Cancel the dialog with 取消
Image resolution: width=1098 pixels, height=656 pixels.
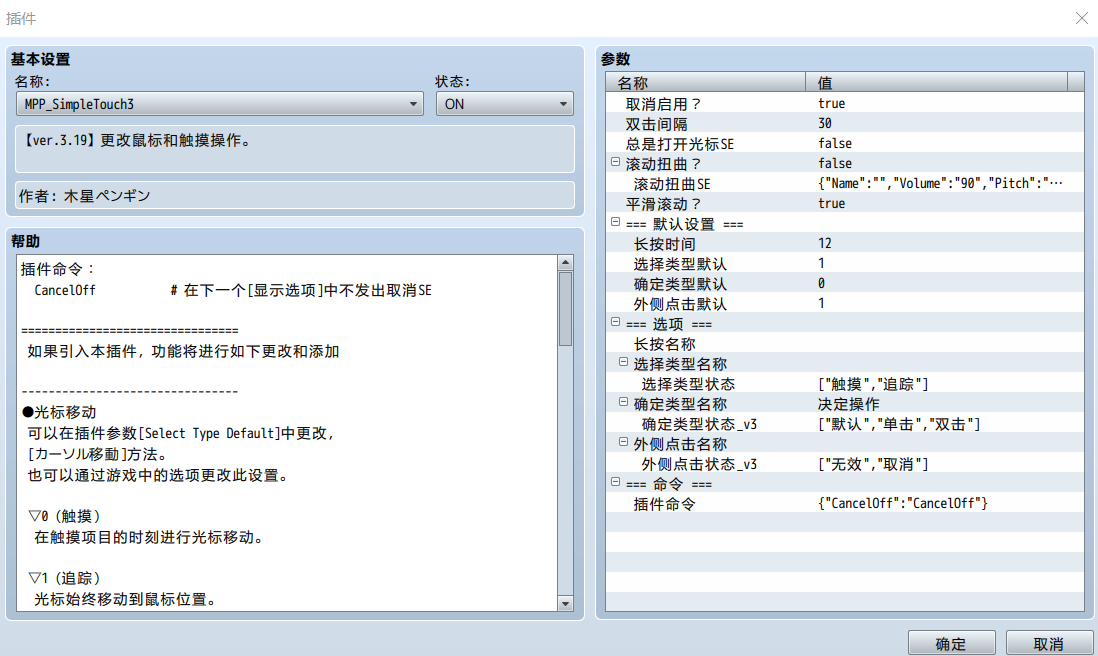click(x=1049, y=643)
